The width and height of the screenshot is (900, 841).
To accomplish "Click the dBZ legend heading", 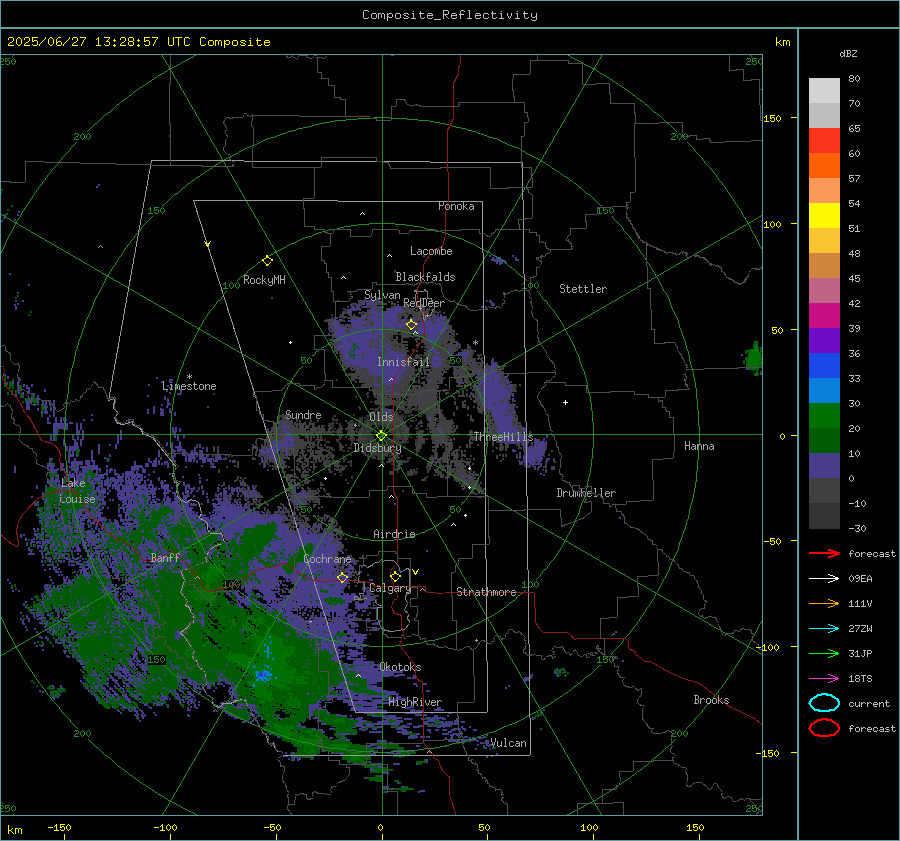I will [x=848, y=53].
